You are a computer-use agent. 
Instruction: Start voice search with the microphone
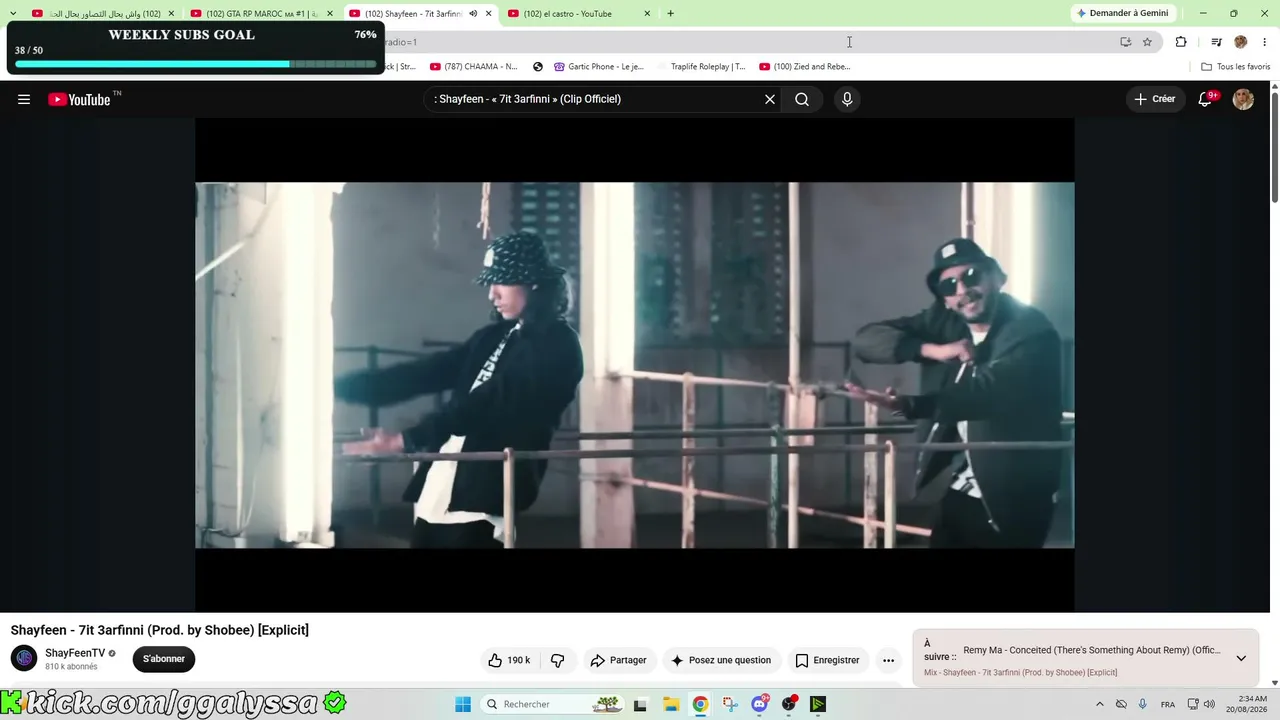click(847, 99)
